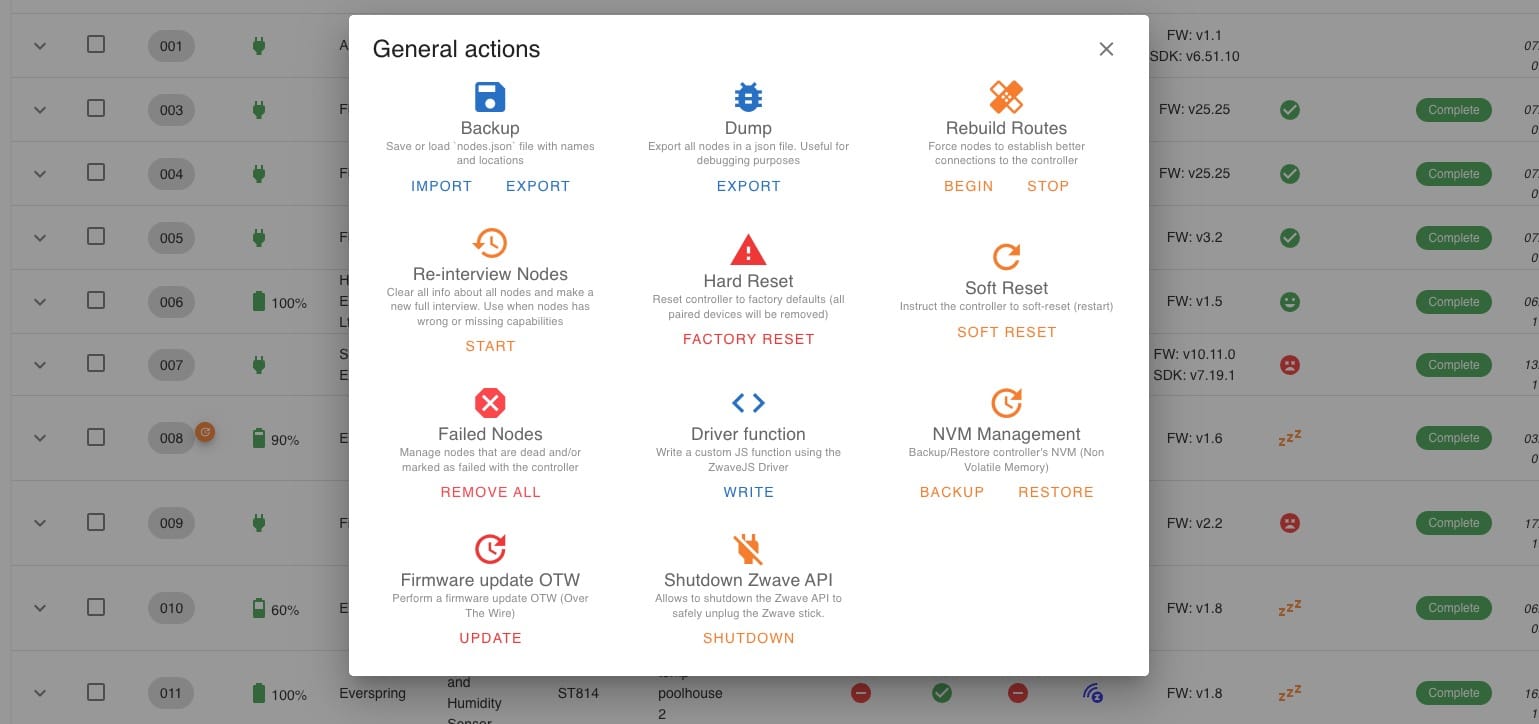
Task: Click RESTORE under NVM Management
Action: (x=1056, y=492)
